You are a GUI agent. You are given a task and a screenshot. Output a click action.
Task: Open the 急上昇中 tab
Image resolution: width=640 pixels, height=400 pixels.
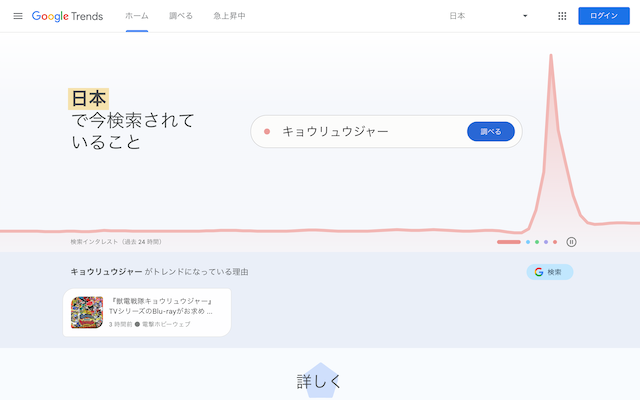pyautogui.click(x=229, y=16)
